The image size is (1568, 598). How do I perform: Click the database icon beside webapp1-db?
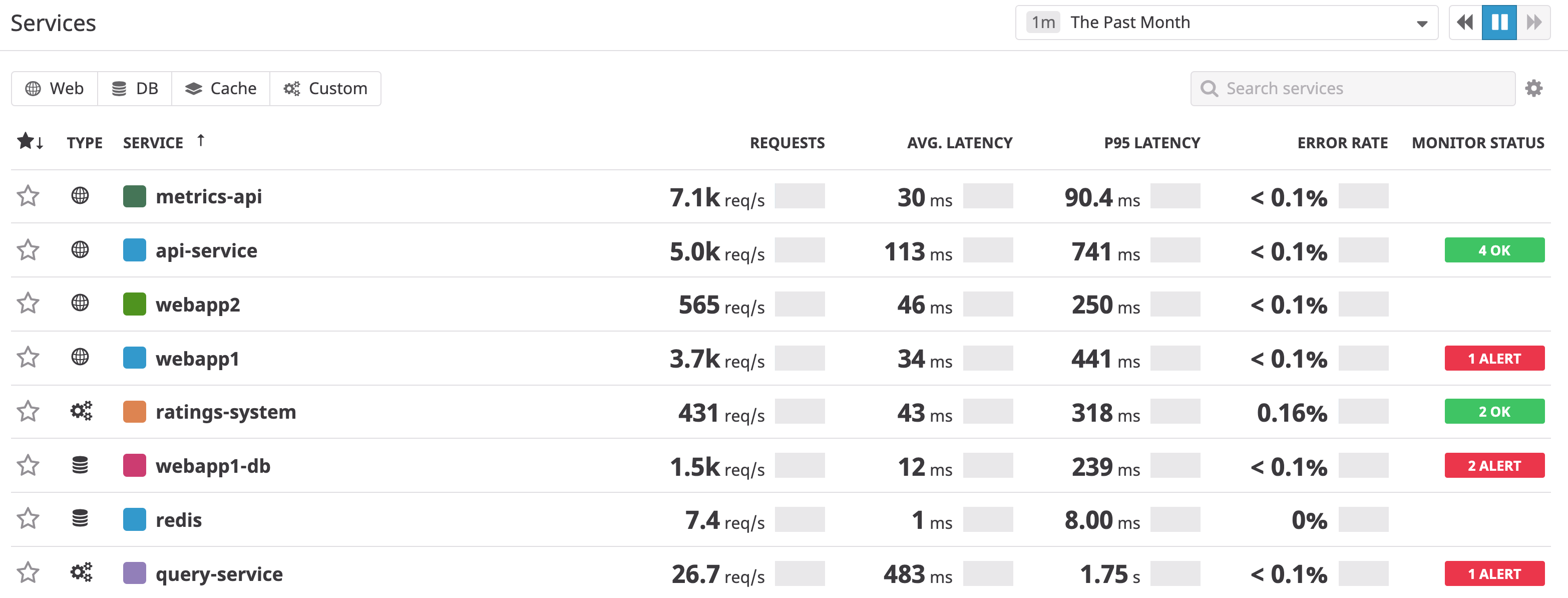(x=81, y=465)
